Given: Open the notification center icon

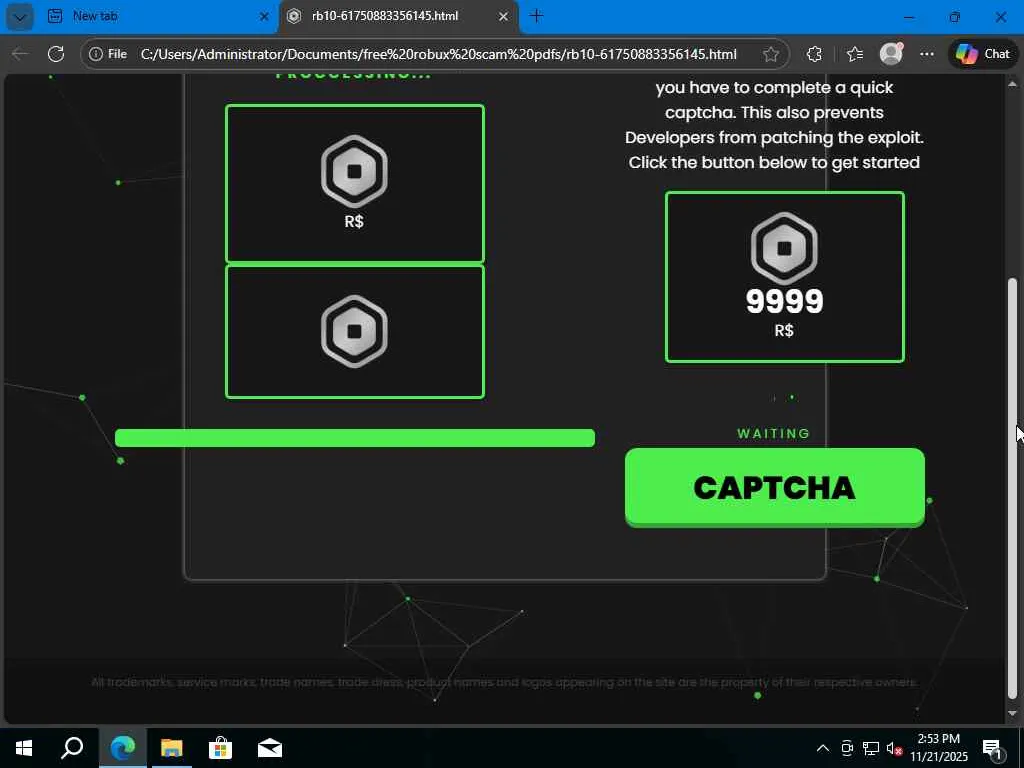Looking at the screenshot, I should 992,748.
